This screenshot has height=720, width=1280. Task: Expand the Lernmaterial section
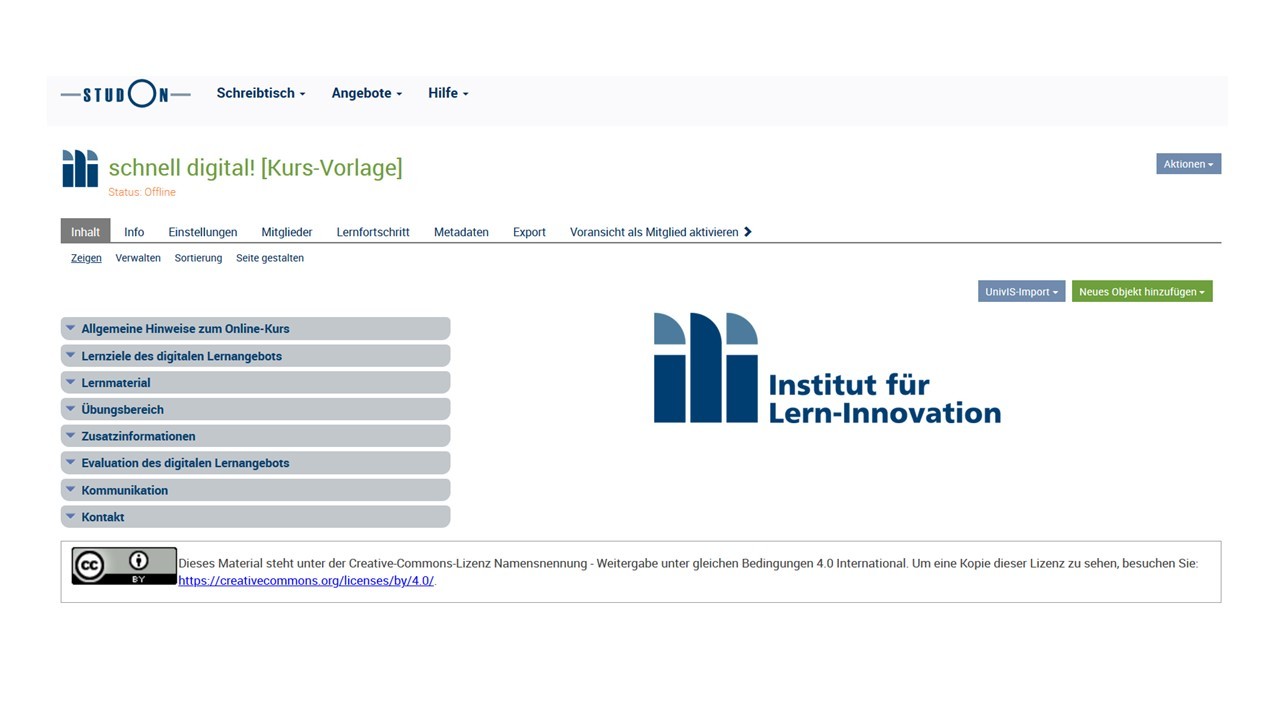click(255, 382)
